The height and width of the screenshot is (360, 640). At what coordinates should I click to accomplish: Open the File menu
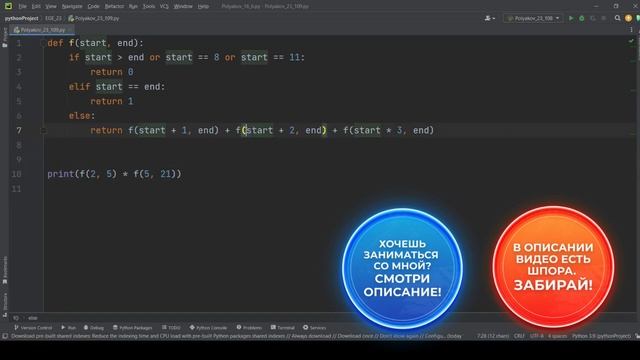click(22, 6)
